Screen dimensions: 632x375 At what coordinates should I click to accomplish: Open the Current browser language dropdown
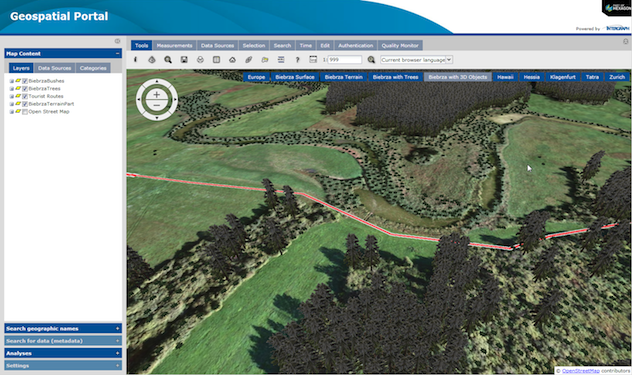416,60
